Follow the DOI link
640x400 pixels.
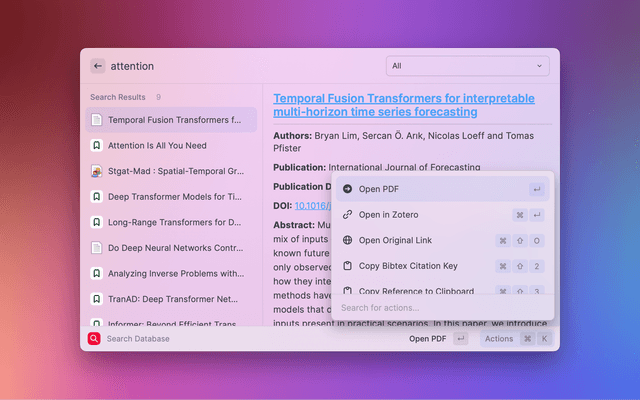pyautogui.click(x=313, y=205)
